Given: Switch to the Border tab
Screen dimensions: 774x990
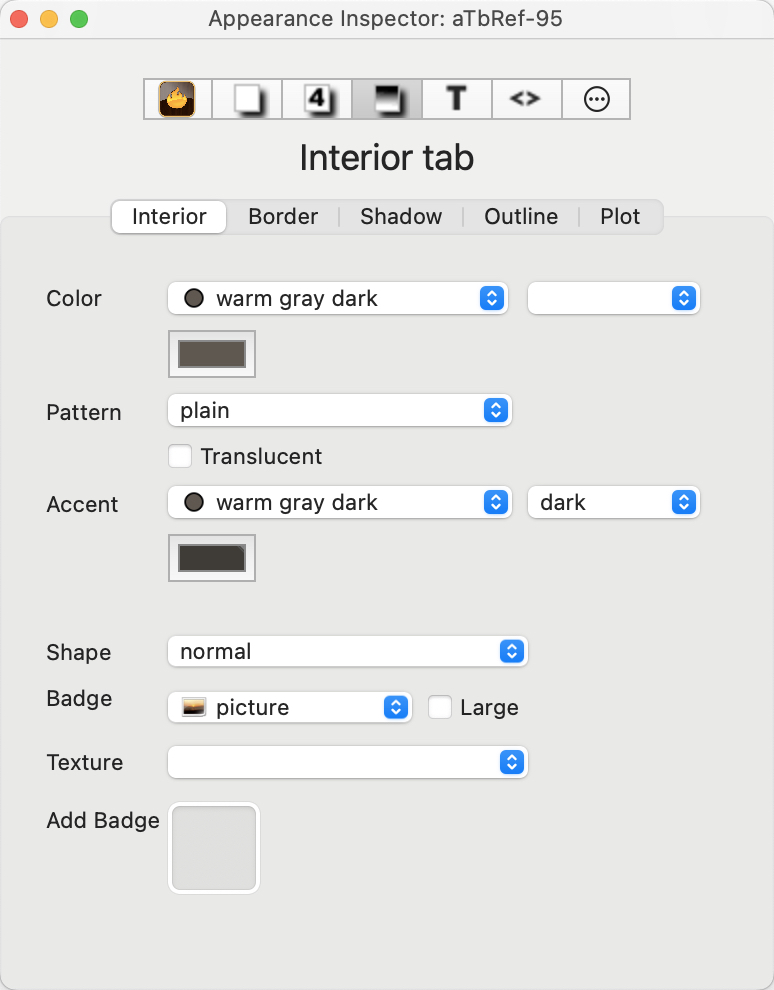Looking at the screenshot, I should (283, 216).
